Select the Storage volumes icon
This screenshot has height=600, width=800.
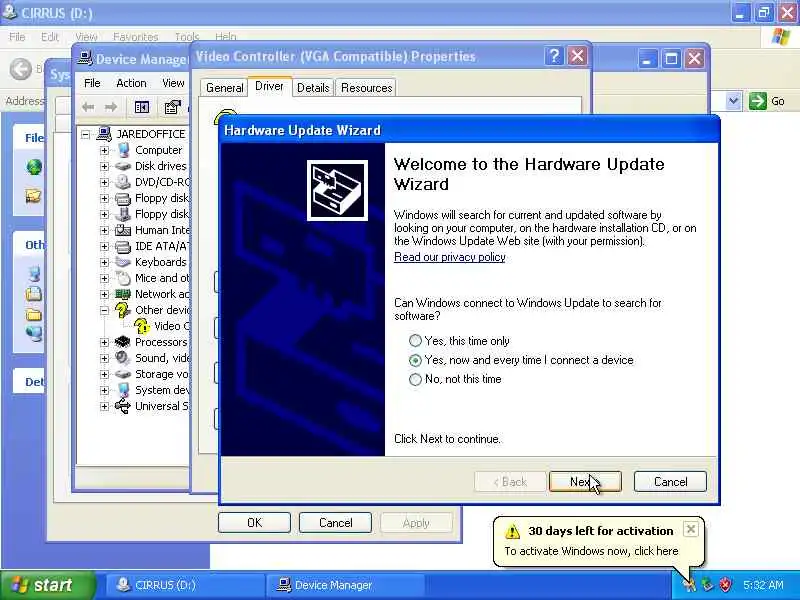point(123,374)
